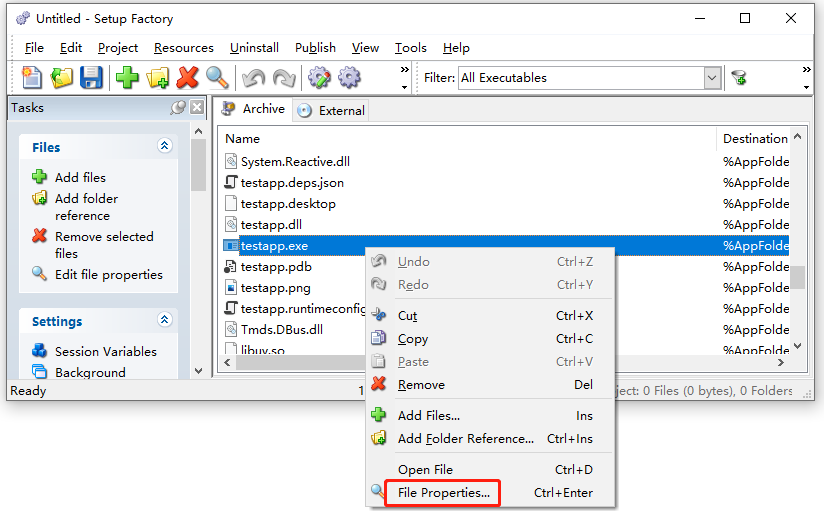Open the Project menu

[x=118, y=48]
